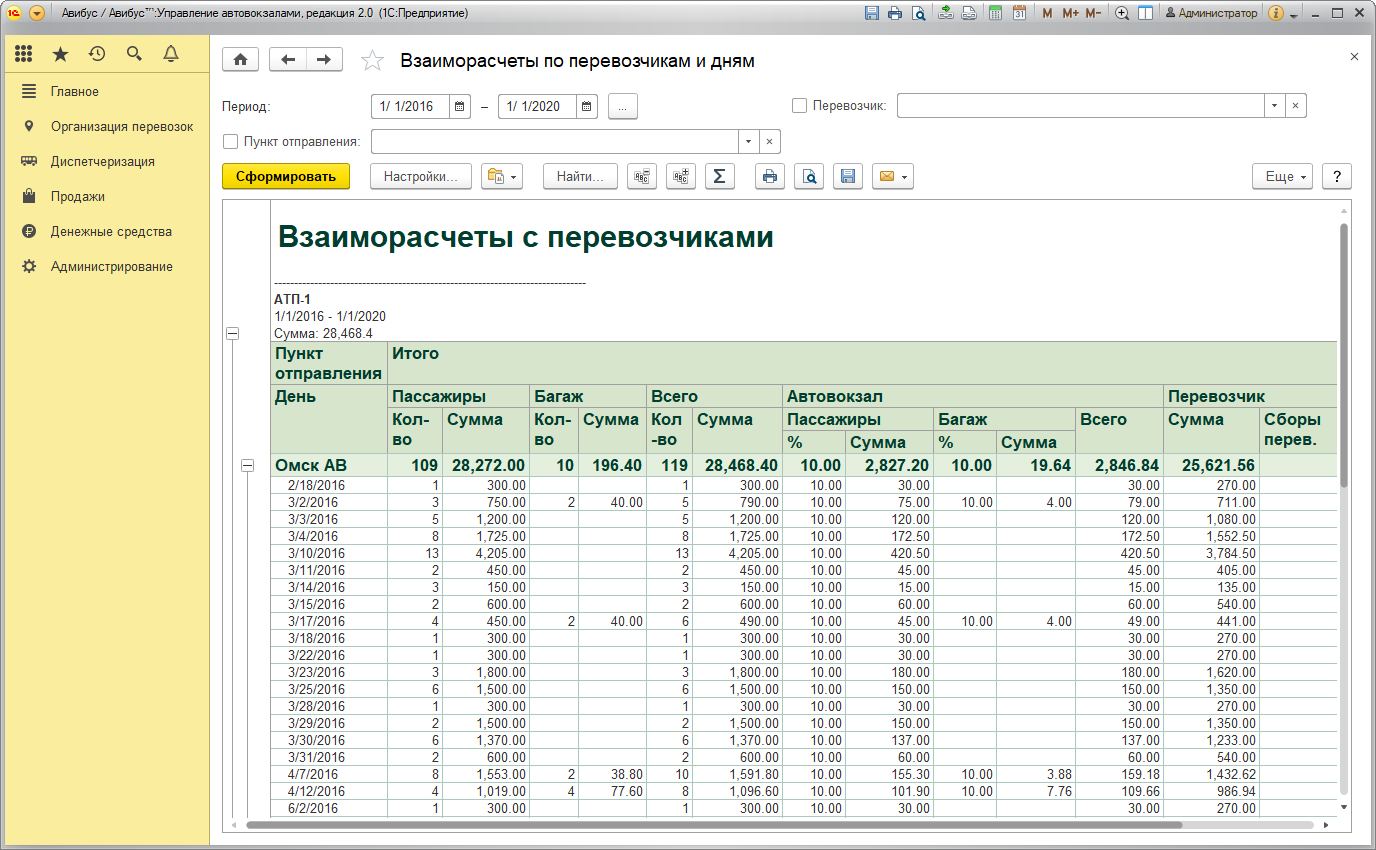The width and height of the screenshot is (1376, 850).
Task: Click the yellow Сформировать button
Action: (x=286, y=177)
